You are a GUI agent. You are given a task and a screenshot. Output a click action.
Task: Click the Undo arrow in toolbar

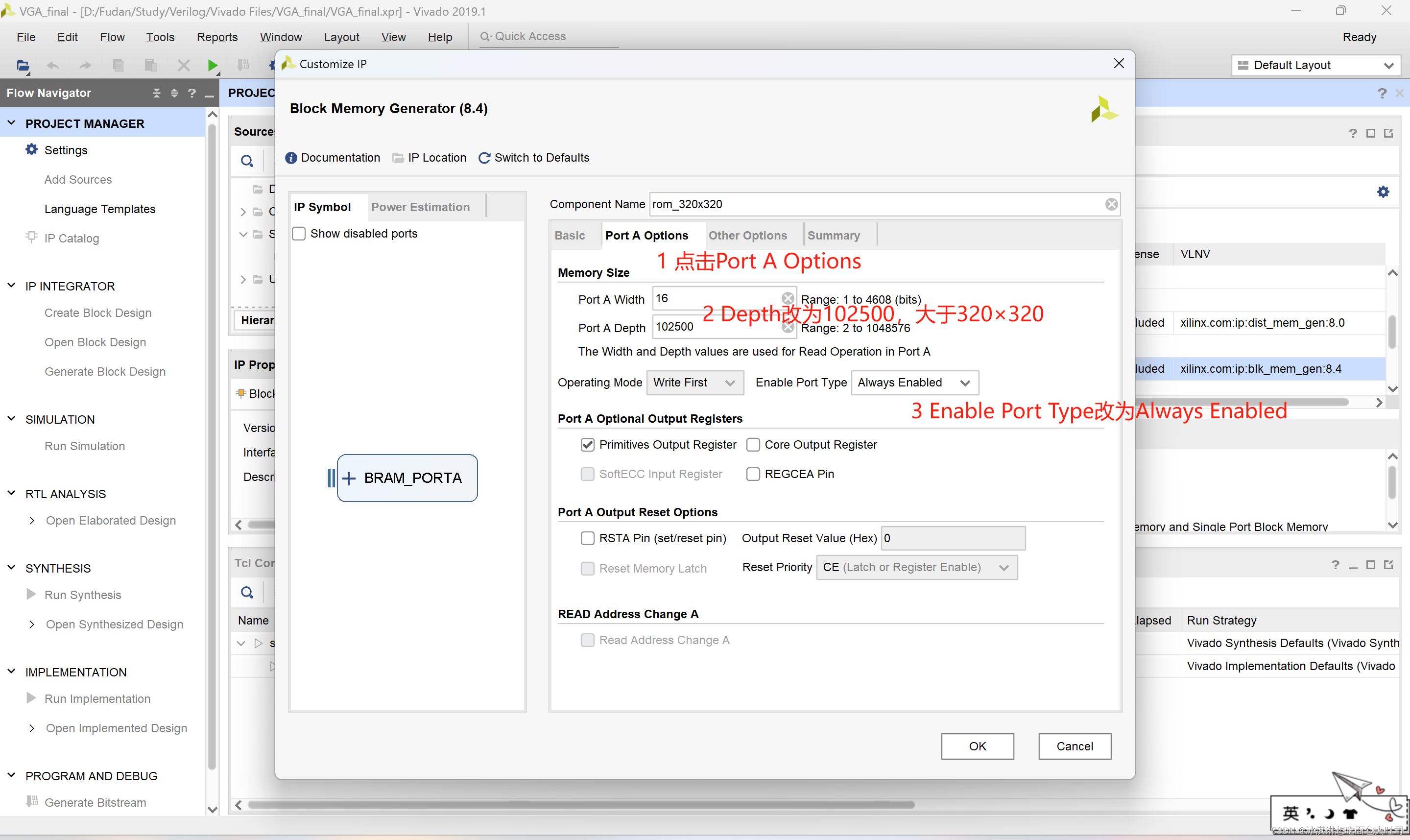pos(52,66)
